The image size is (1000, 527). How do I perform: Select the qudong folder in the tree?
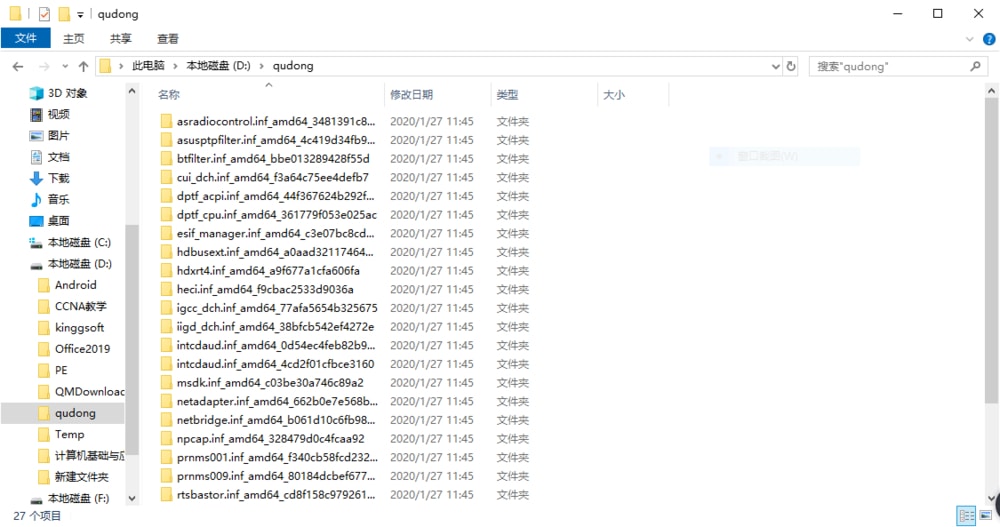62,413
